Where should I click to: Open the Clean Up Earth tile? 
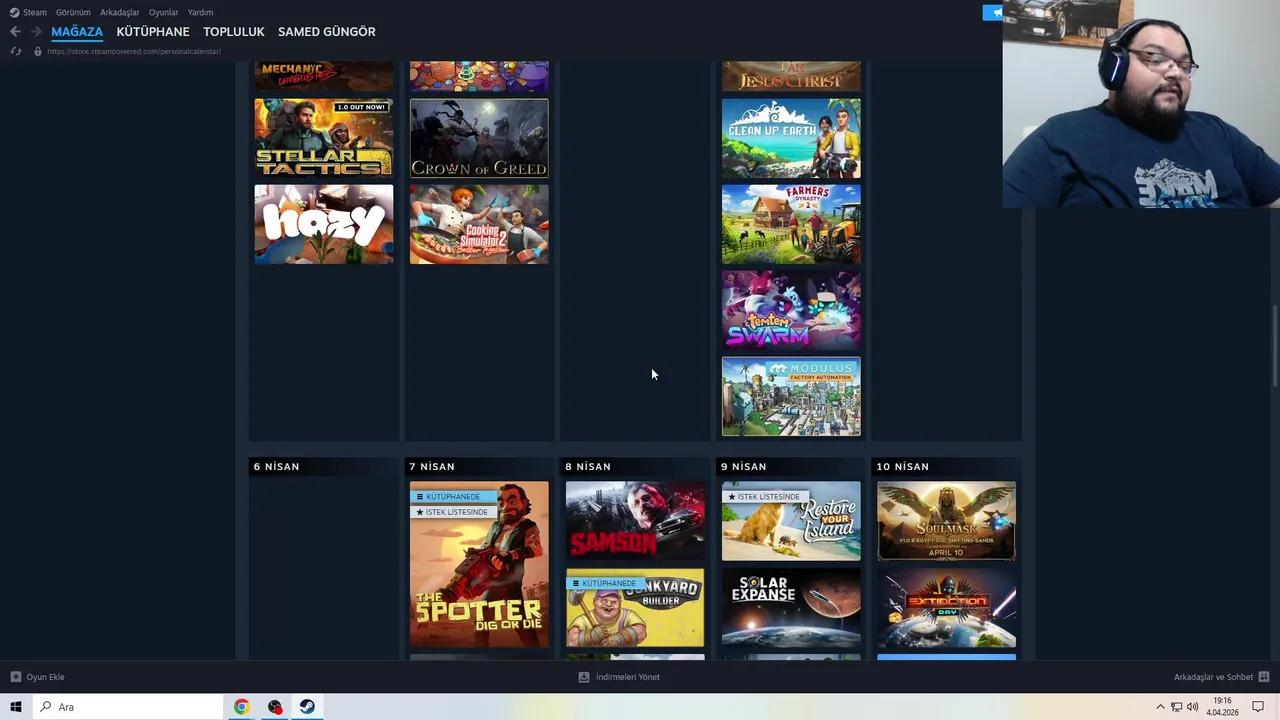point(791,138)
